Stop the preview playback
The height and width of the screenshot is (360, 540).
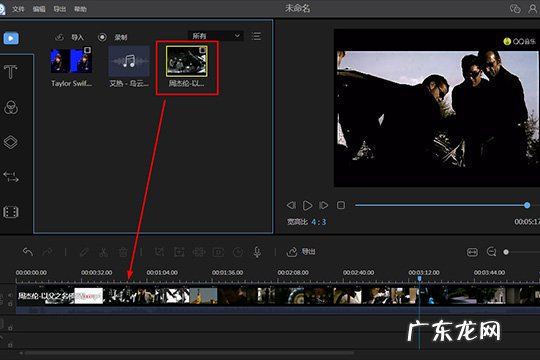click(x=341, y=205)
